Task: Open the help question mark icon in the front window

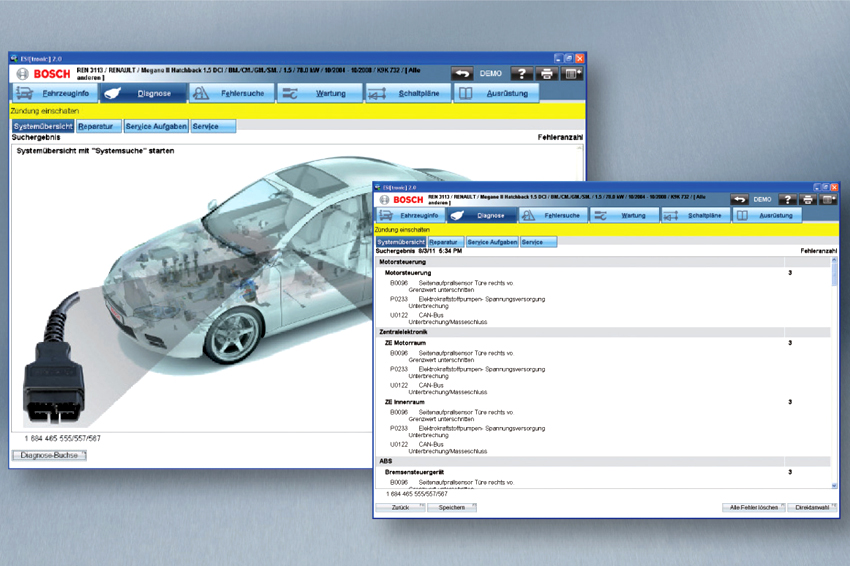Action: tap(788, 200)
